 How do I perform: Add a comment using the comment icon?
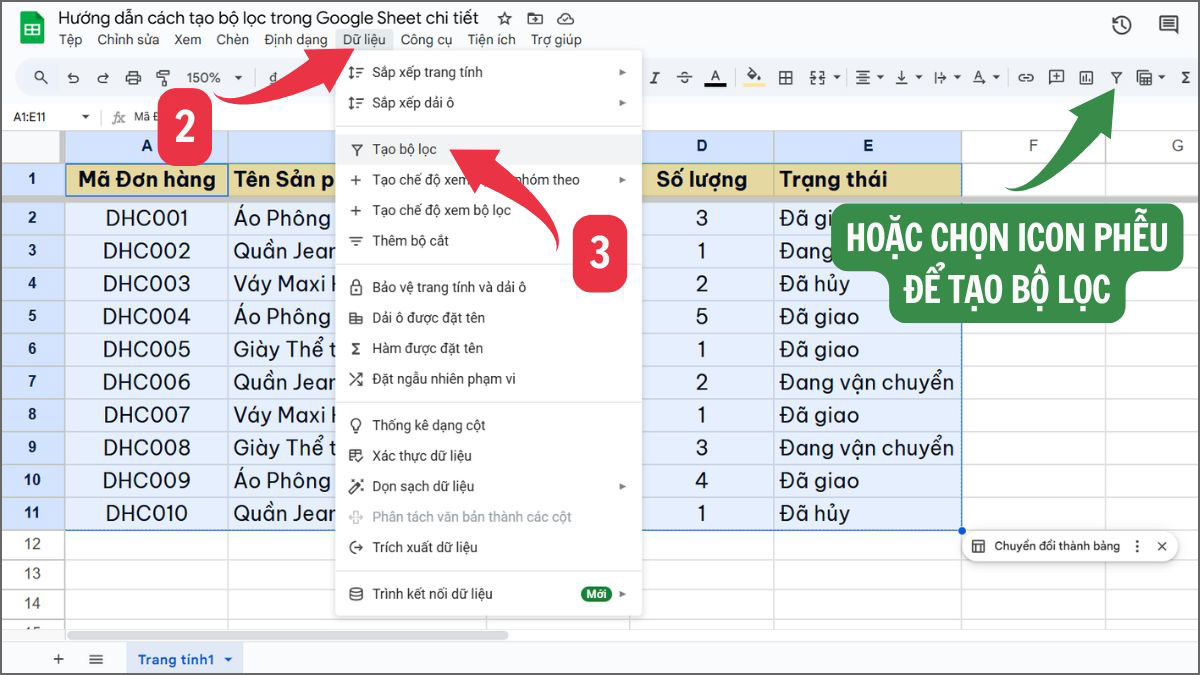point(1056,76)
